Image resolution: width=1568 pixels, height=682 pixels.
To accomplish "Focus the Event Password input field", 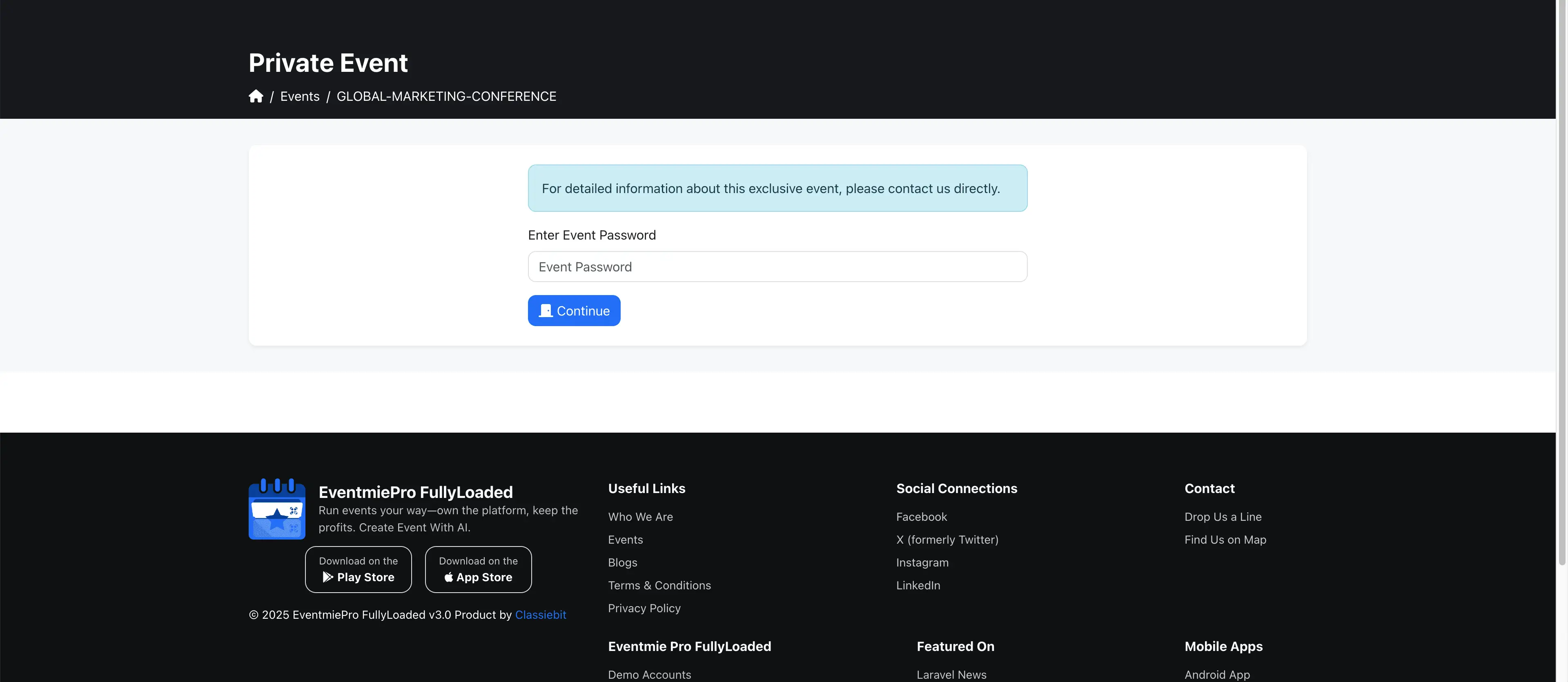I will coord(777,267).
